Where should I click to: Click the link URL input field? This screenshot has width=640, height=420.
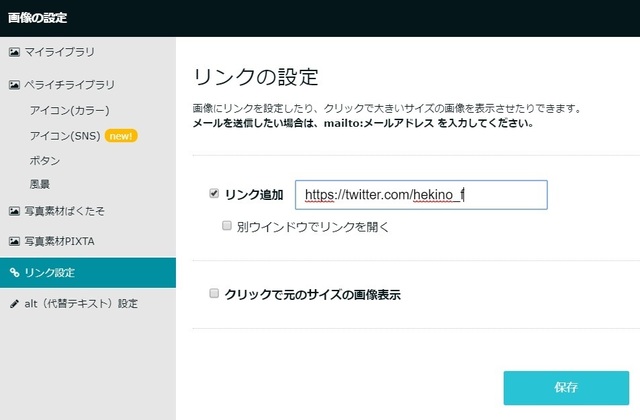point(421,195)
